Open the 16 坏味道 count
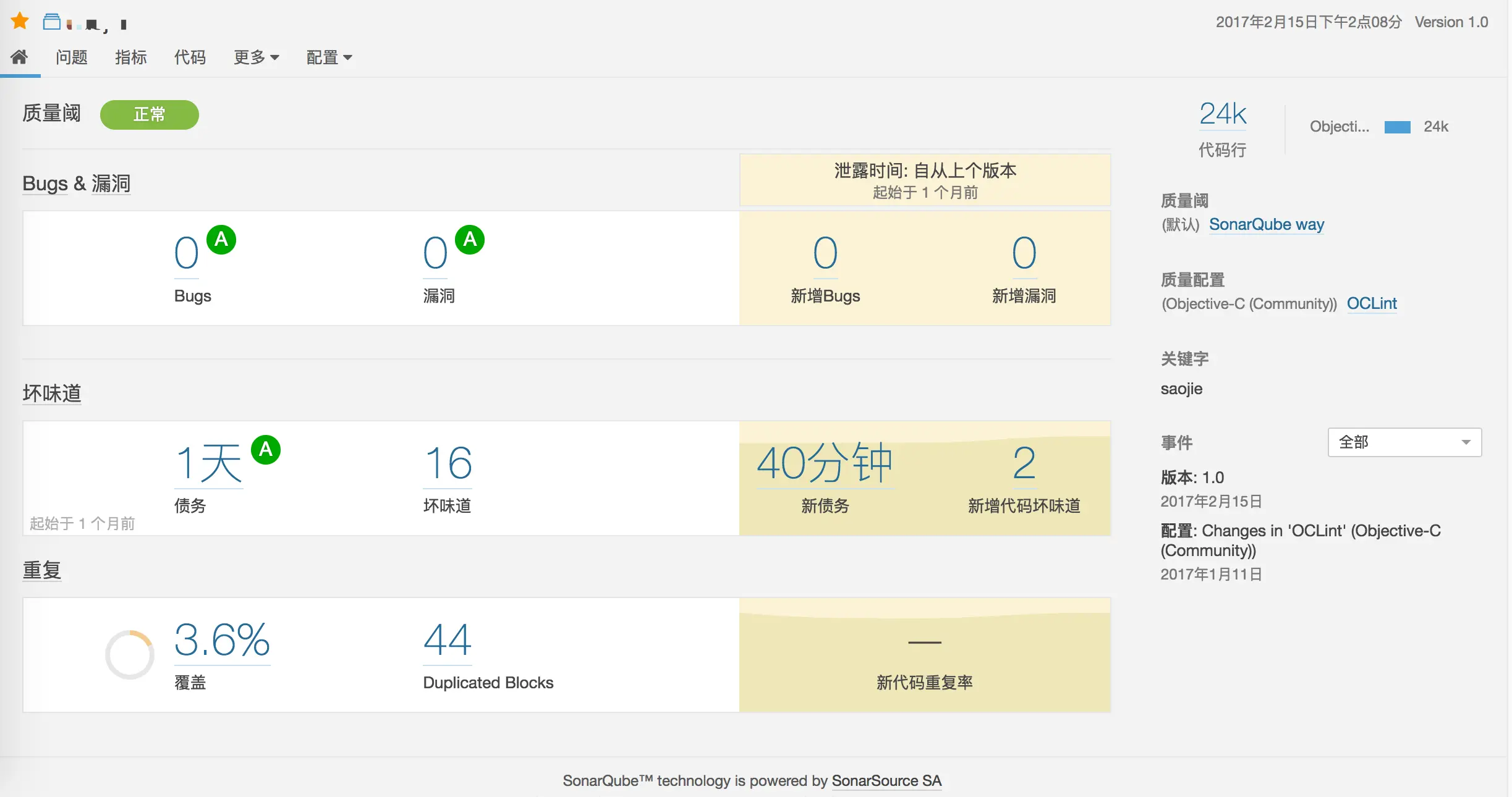 pos(448,463)
